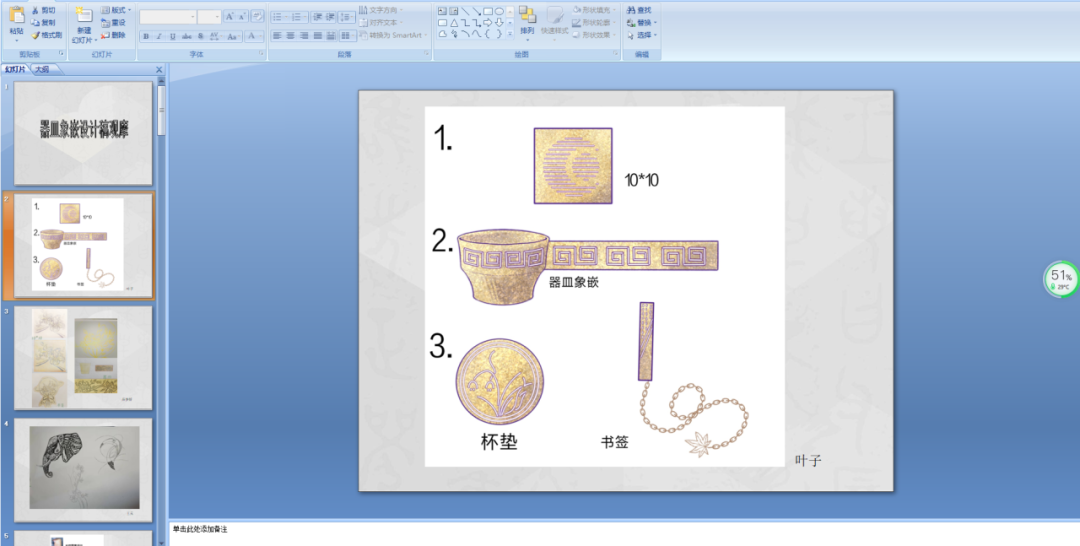The width and height of the screenshot is (1080, 546).
Task: Click Convert to SmartArt button
Action: point(393,35)
